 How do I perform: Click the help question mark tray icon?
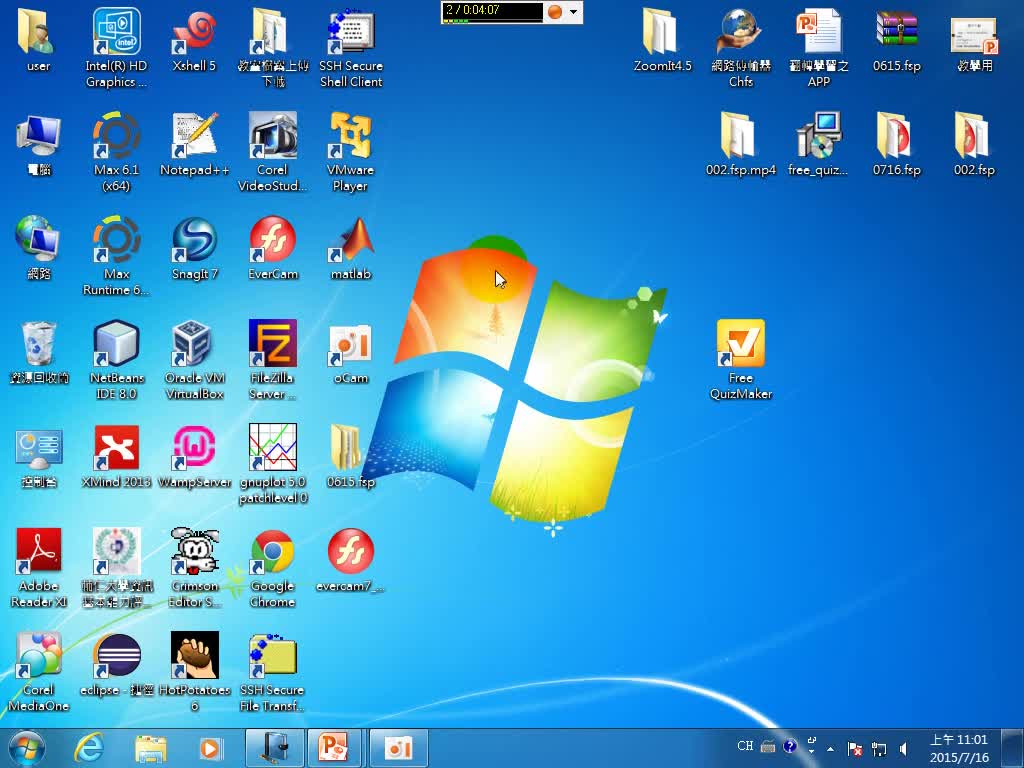pos(790,746)
